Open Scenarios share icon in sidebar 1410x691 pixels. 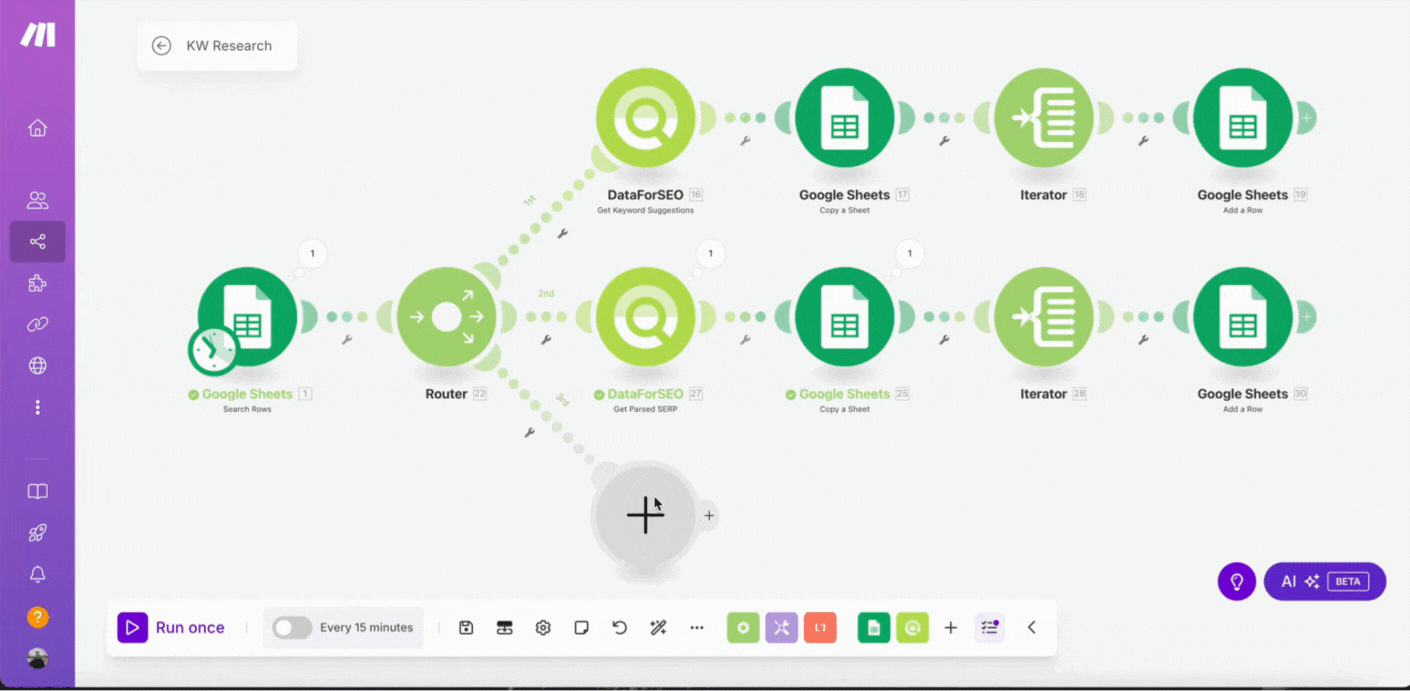37,242
